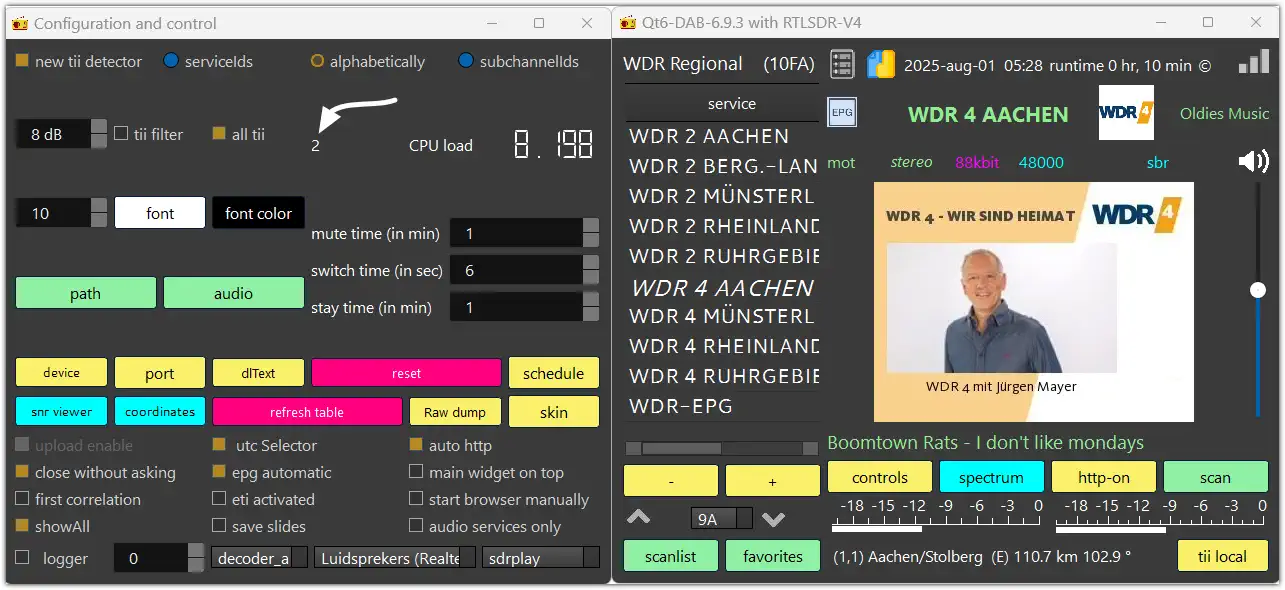Toggle epg automatic checkbox

pos(219,472)
